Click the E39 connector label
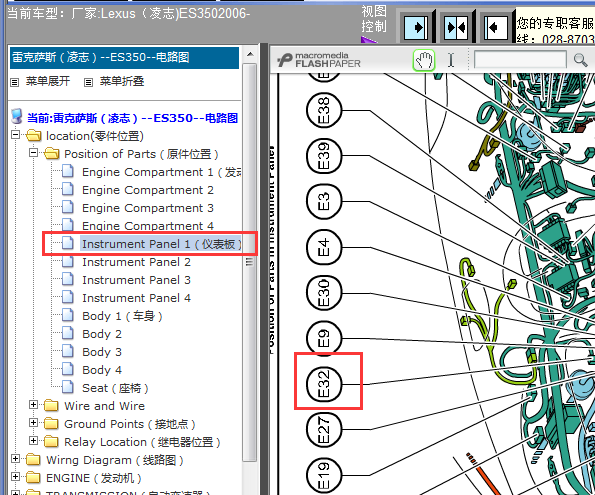 pos(324,156)
